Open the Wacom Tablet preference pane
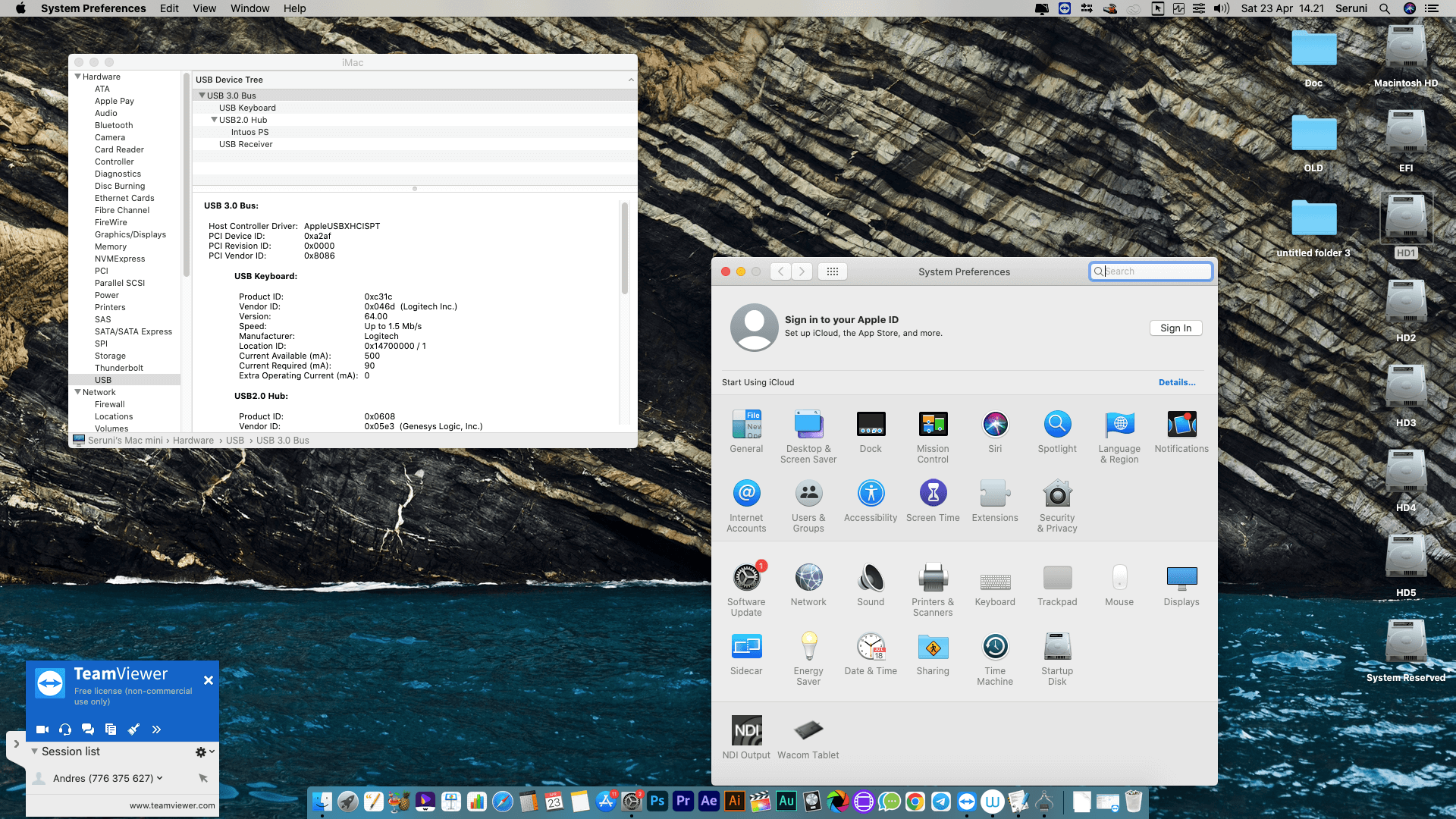The height and width of the screenshot is (819, 1456). [808, 738]
